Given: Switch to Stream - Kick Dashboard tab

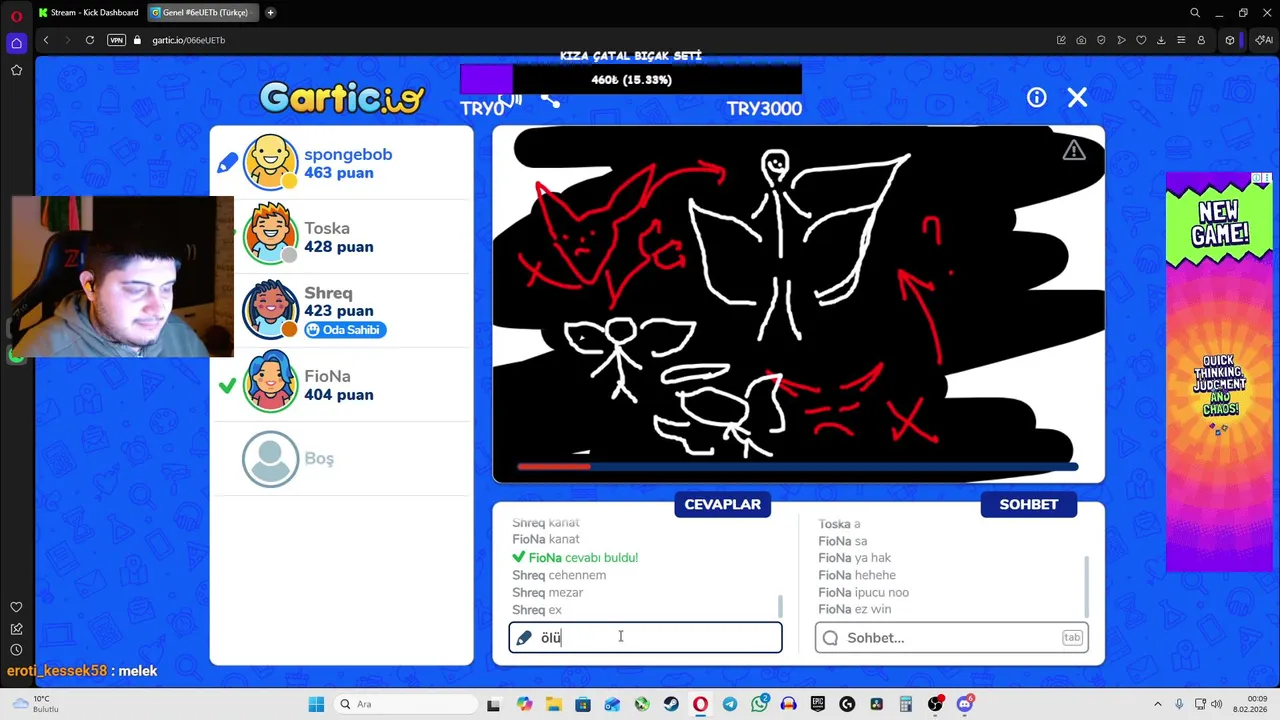Looking at the screenshot, I should (x=90, y=13).
